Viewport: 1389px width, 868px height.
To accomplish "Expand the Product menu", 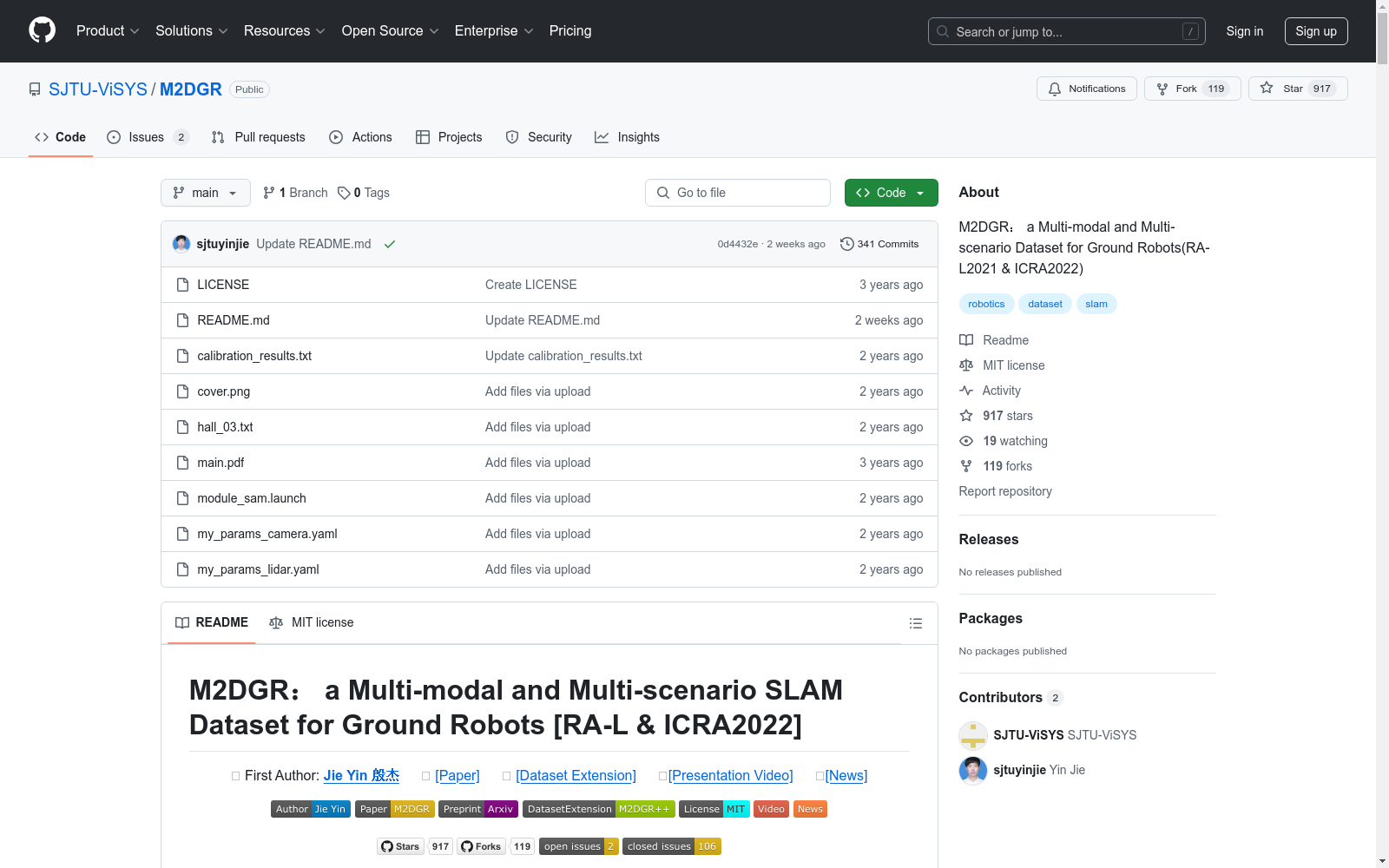I will coord(108,31).
